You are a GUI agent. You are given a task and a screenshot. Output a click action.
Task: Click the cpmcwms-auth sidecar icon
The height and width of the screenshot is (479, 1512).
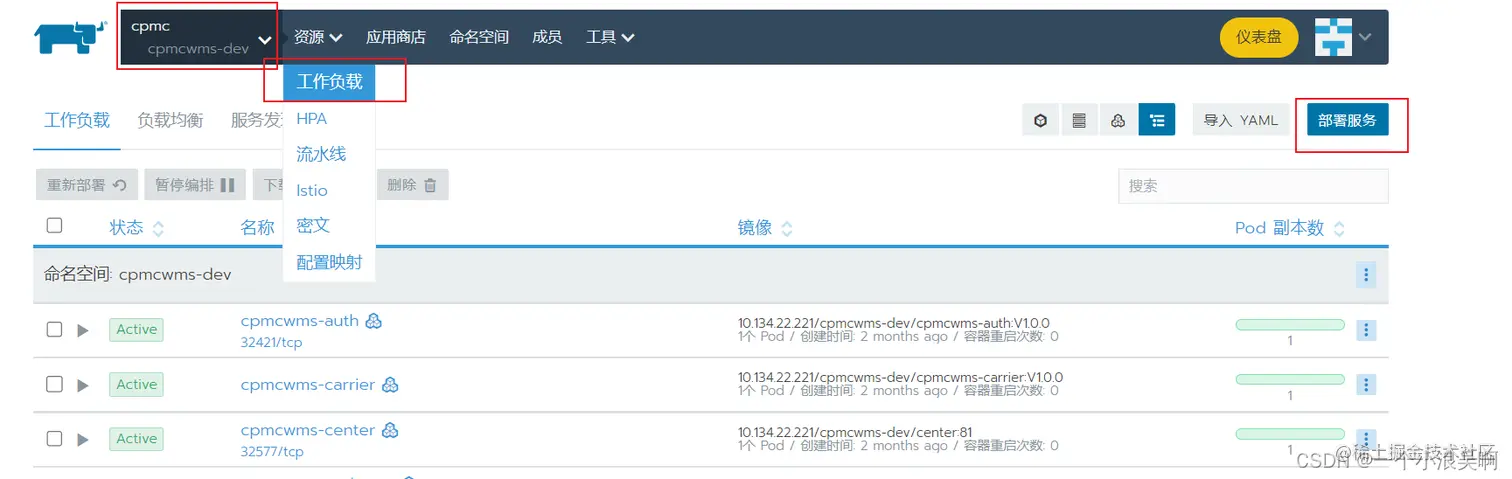374,321
